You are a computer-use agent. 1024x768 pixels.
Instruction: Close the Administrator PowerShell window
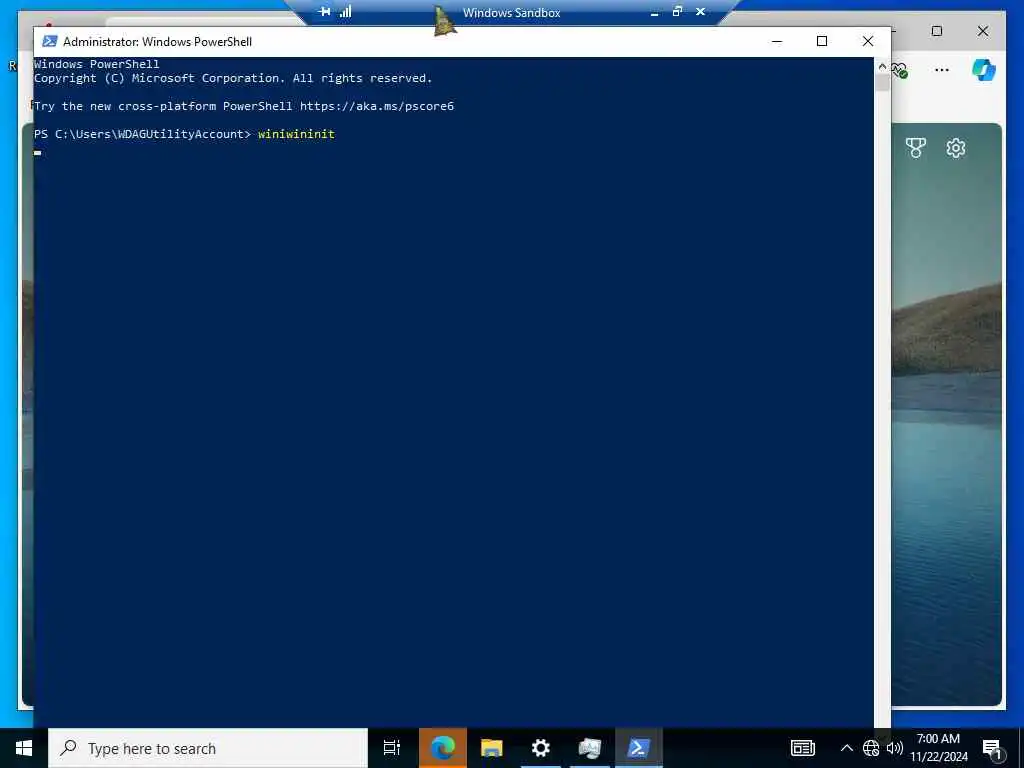867,41
